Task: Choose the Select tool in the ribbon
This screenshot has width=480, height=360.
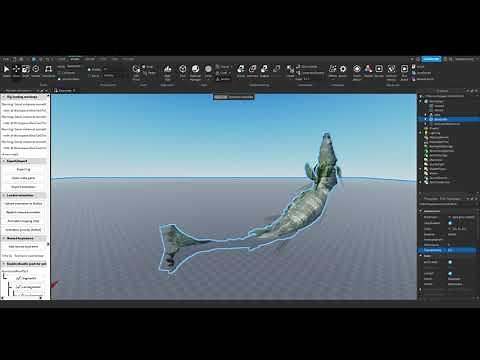Action: point(6,71)
